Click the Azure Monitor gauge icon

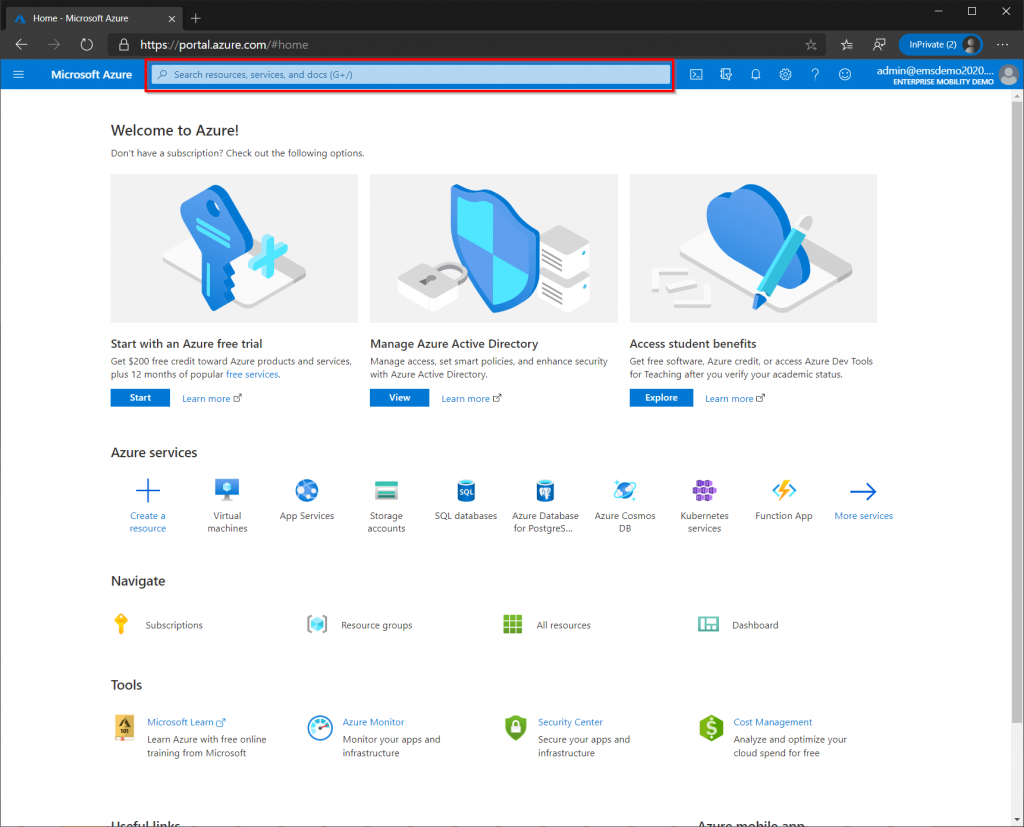320,728
